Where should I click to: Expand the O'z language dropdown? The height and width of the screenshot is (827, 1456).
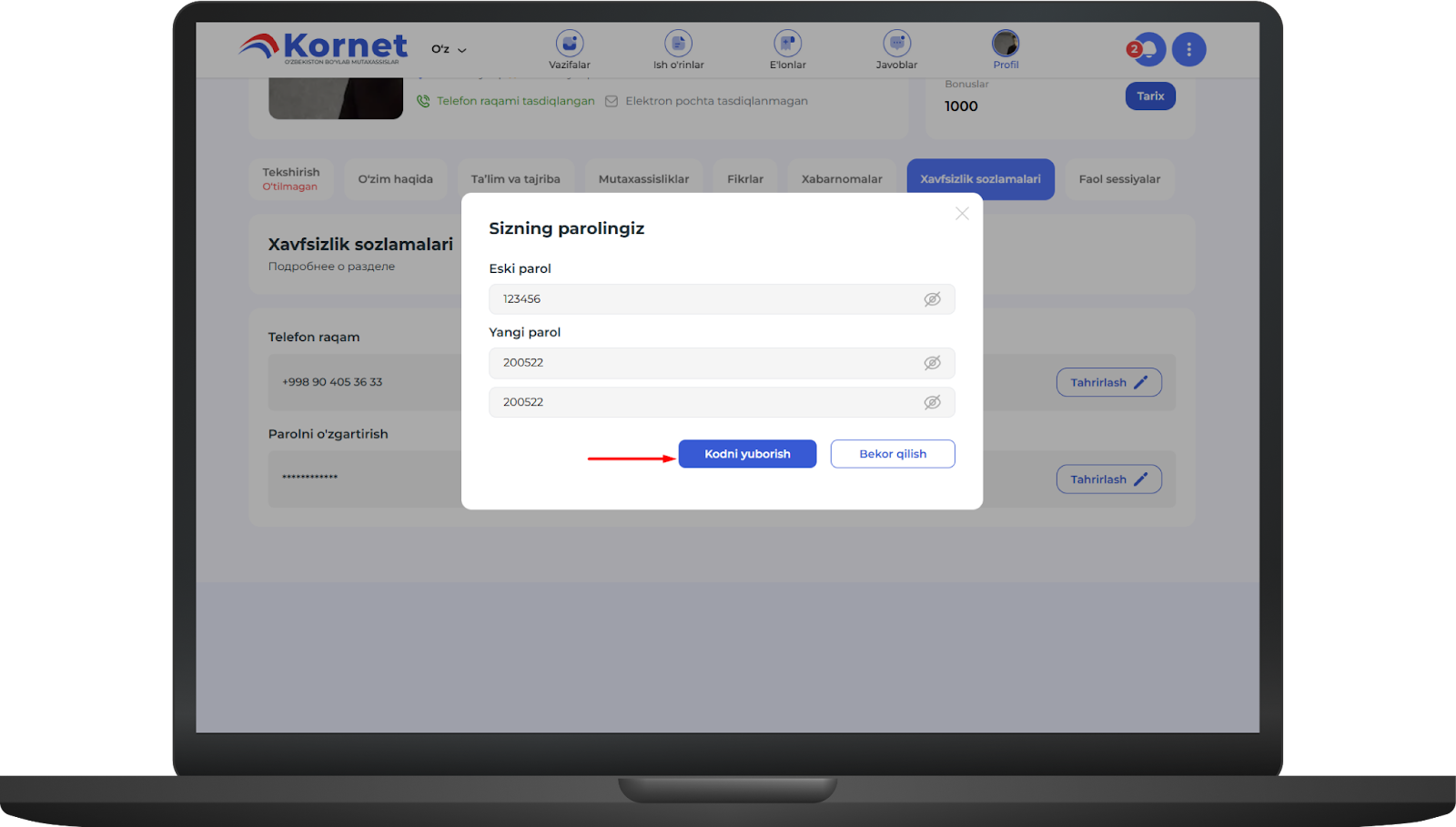click(449, 49)
